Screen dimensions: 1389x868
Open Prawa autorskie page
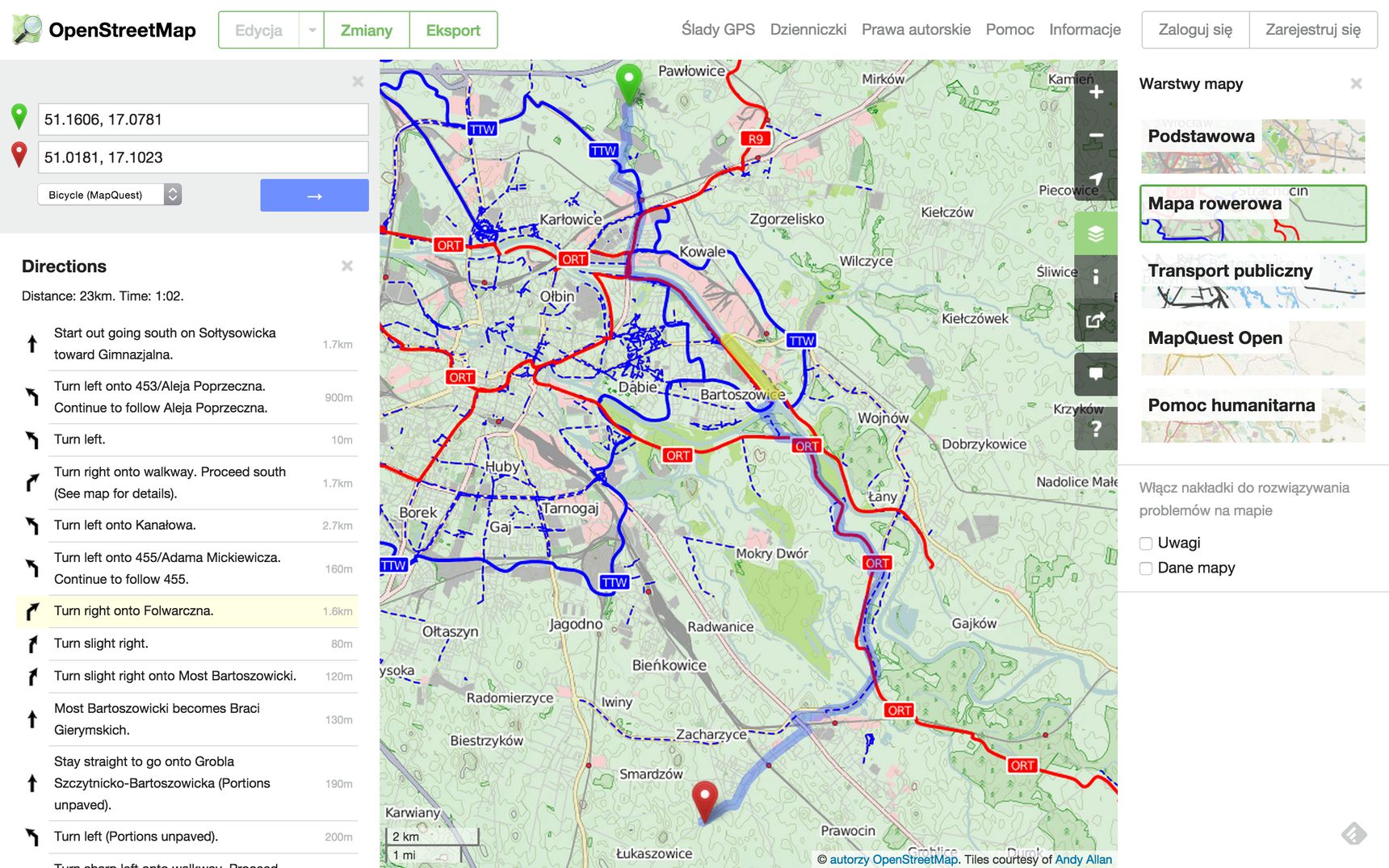pyautogui.click(x=916, y=30)
